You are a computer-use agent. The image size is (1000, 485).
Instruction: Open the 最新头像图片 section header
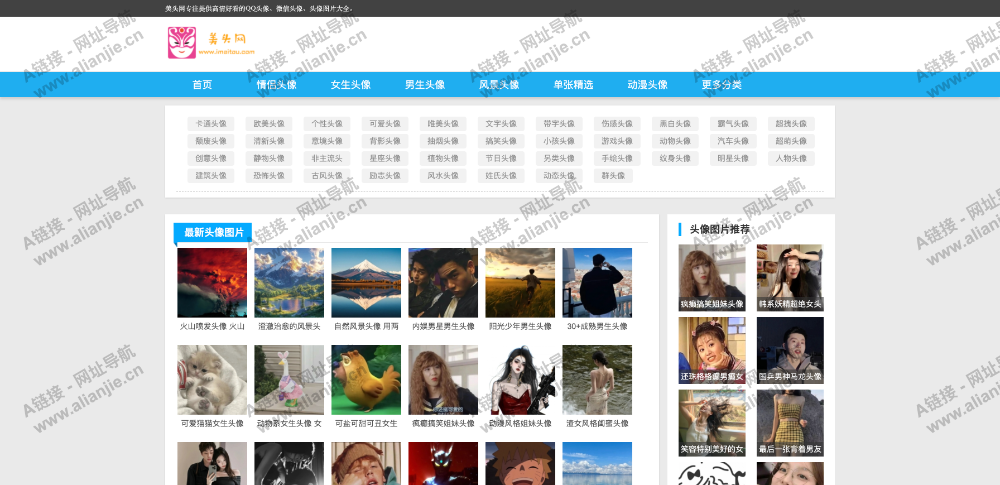(213, 232)
